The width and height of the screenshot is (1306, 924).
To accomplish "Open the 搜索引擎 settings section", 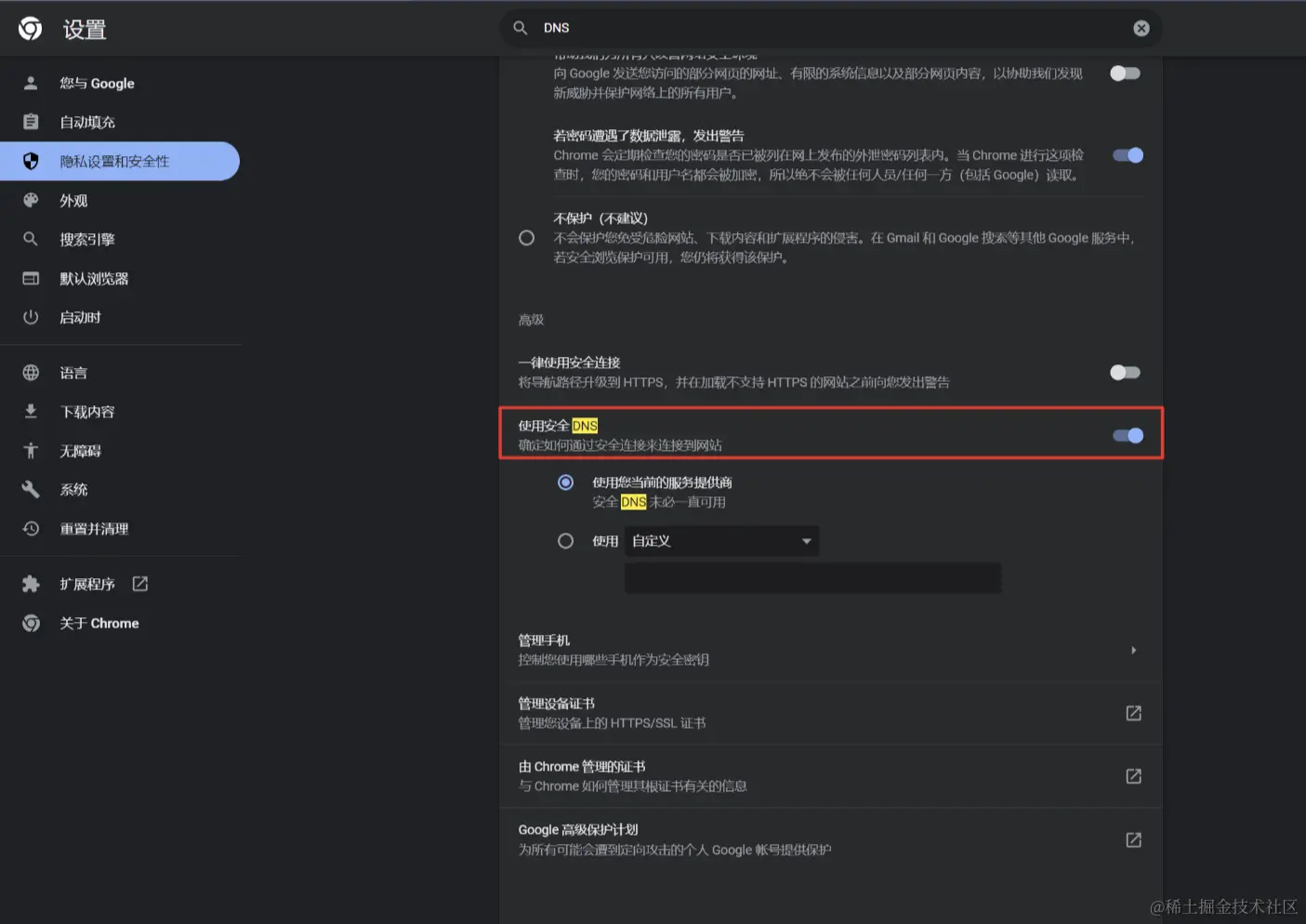I will click(120, 239).
